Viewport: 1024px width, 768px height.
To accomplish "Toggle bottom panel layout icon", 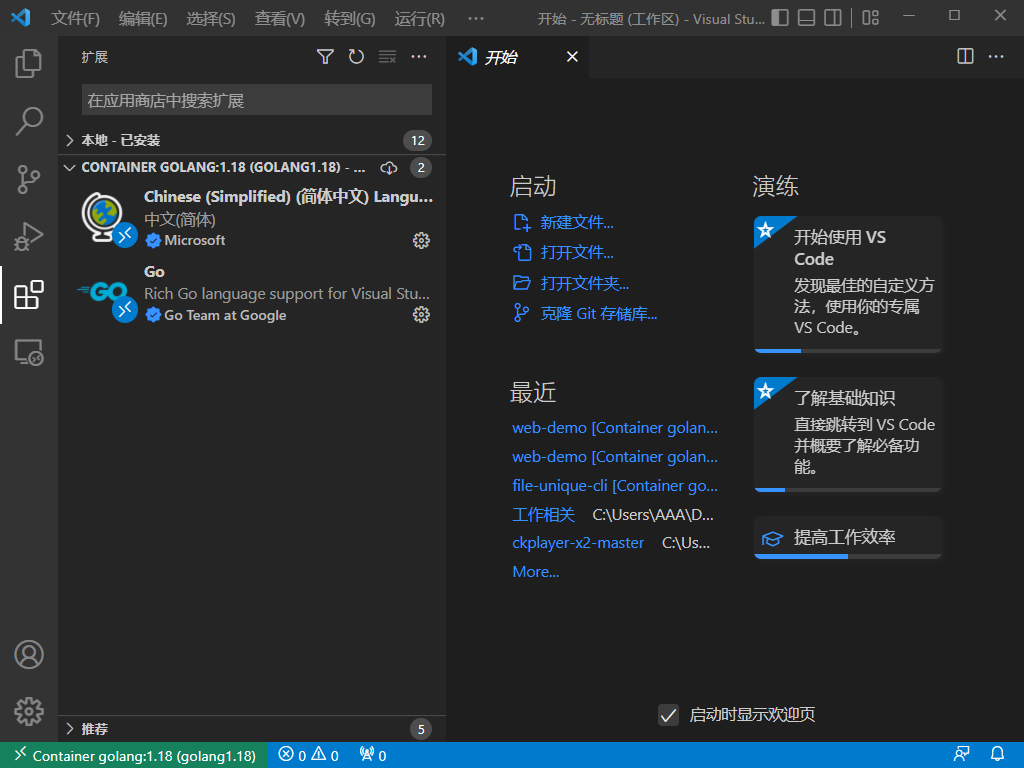I will [807, 18].
